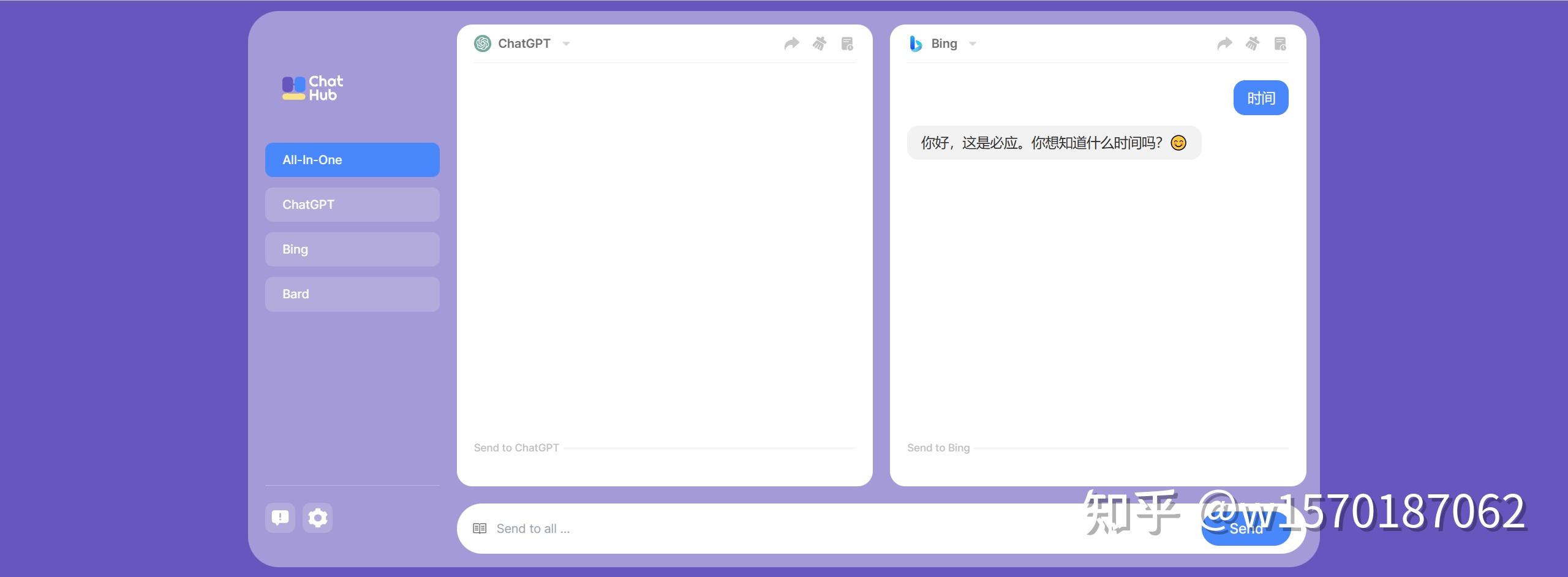This screenshot has height=577, width=1568.
Task: Click the ChatGPT logo in panel header
Action: tap(483, 43)
